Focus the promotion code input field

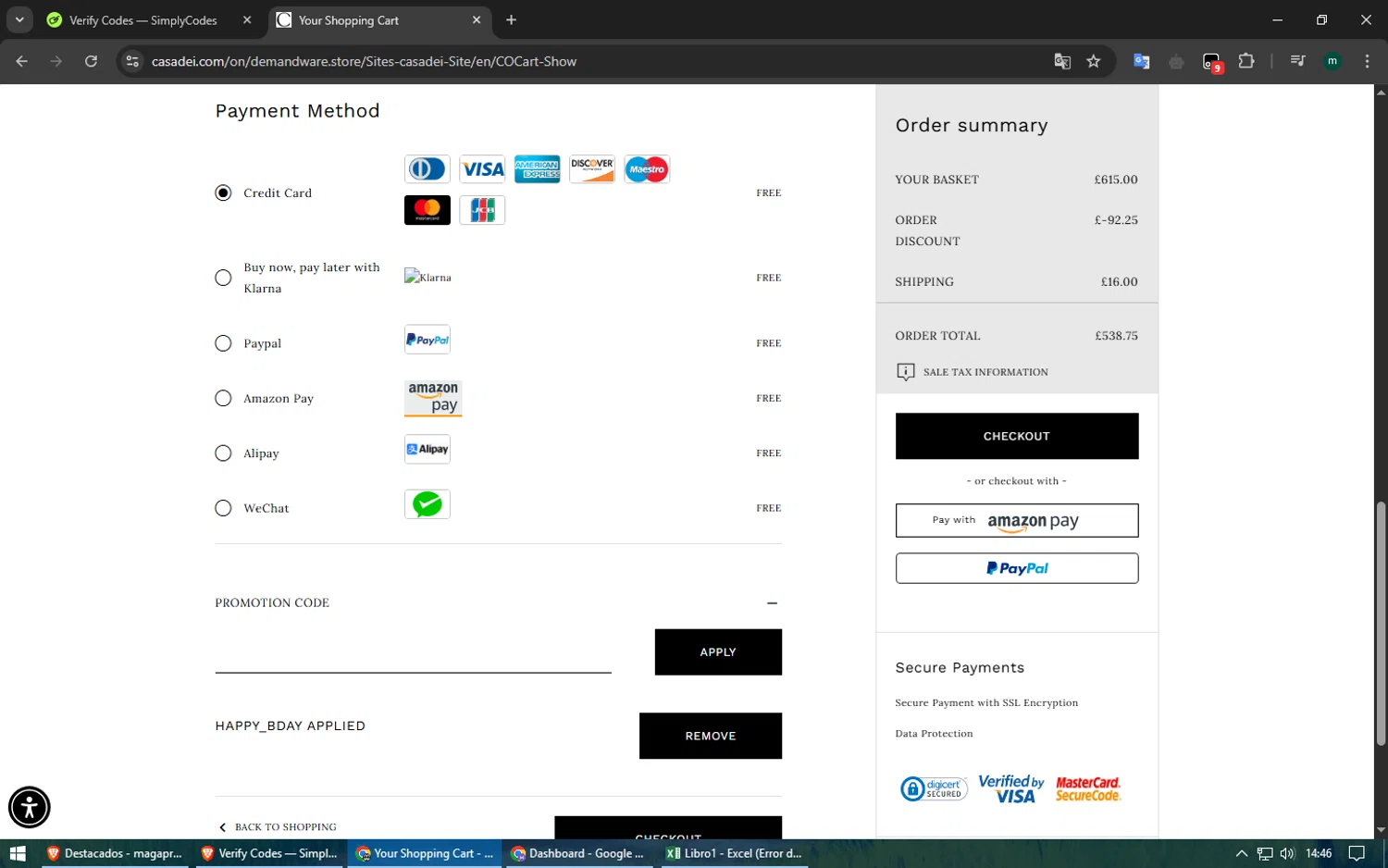(413, 653)
